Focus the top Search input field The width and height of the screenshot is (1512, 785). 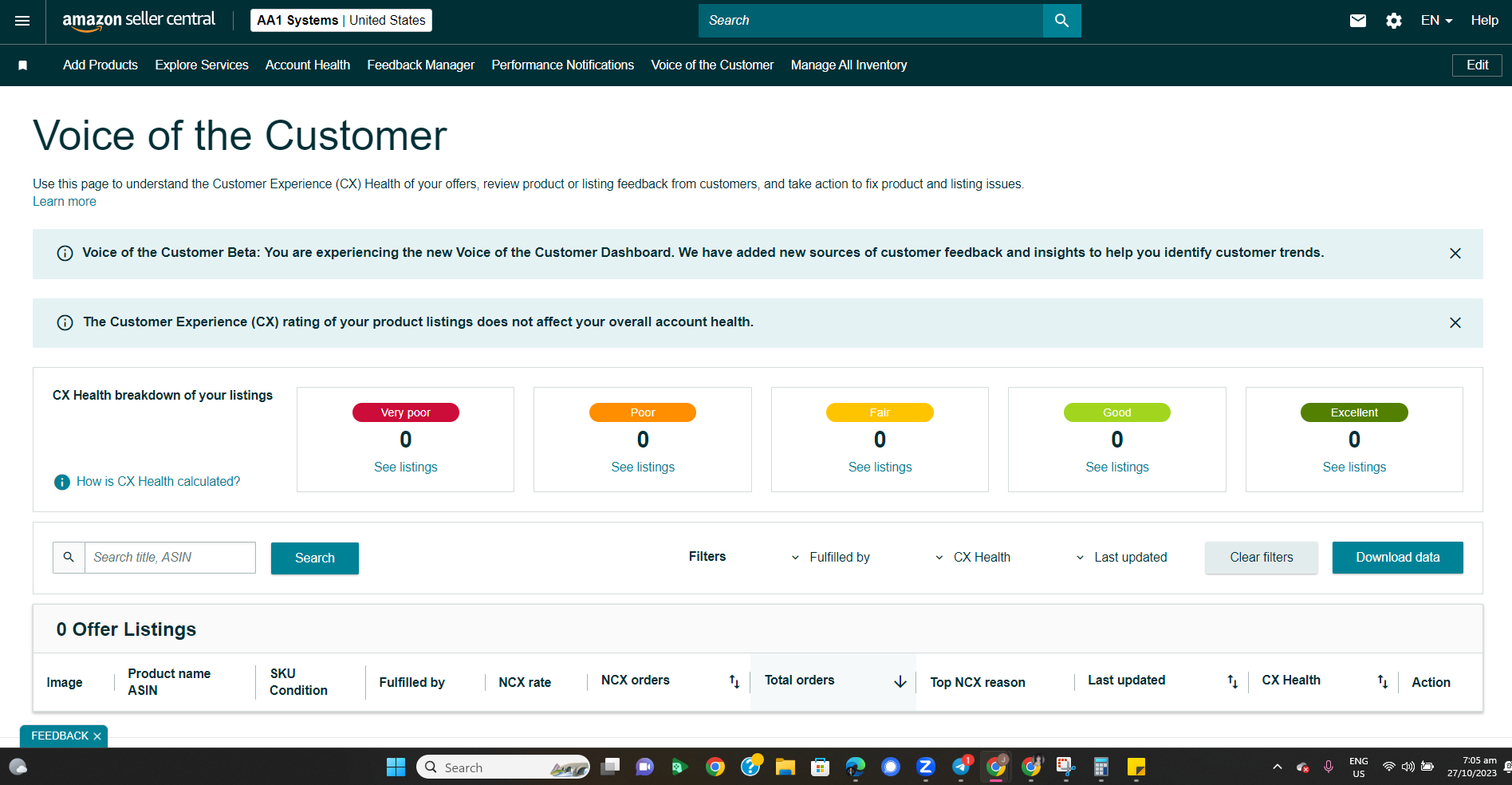point(871,21)
